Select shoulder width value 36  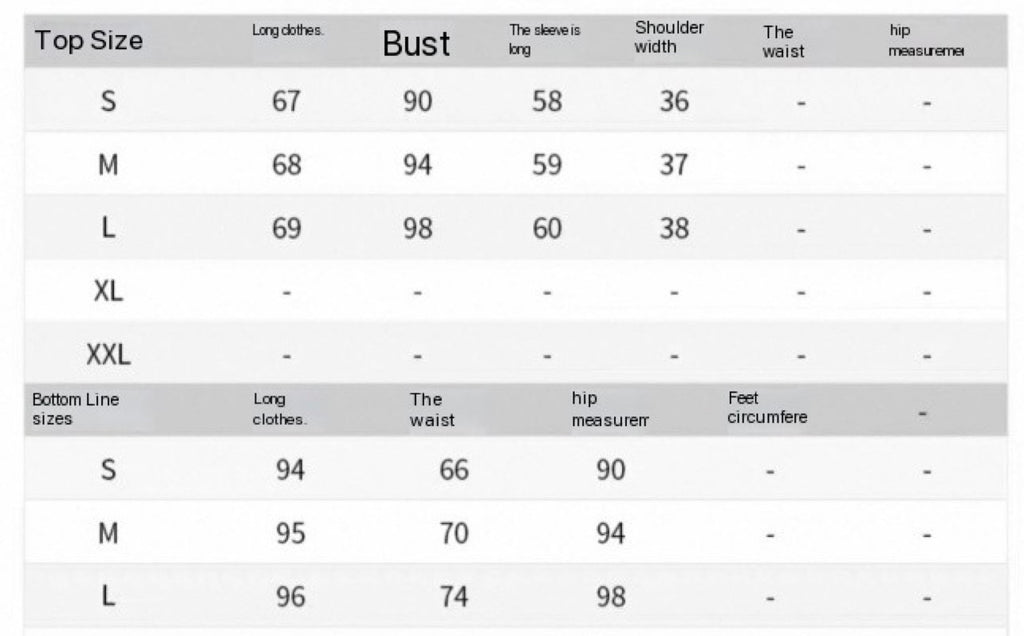pyautogui.click(x=674, y=102)
